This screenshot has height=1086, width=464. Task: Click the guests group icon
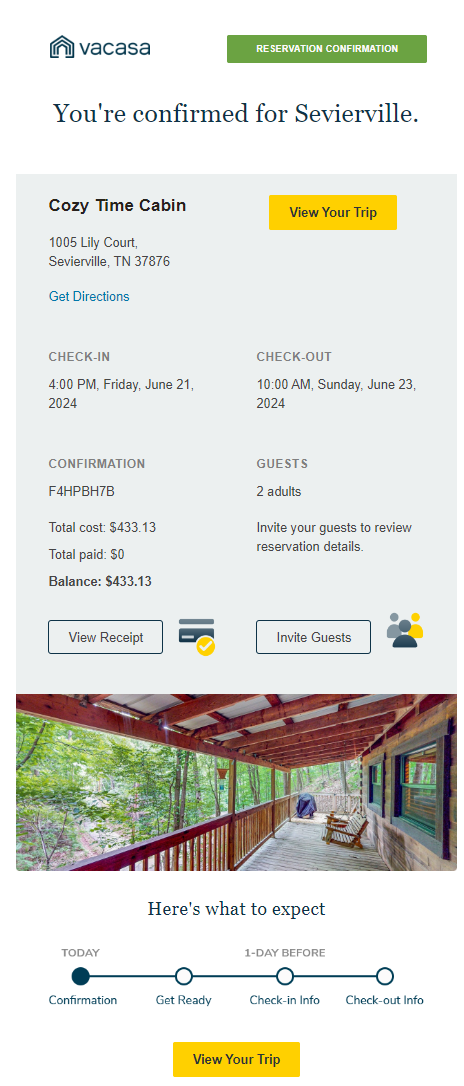[405, 630]
